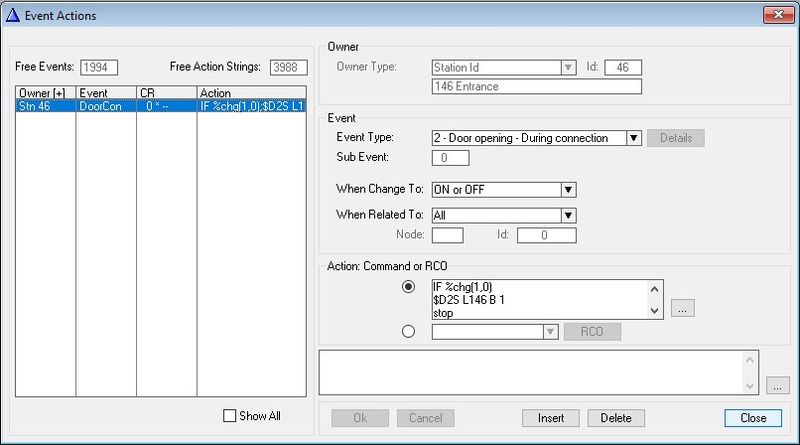Click the Free Events field showing 1994
Screen dimensions: 800x445
click(99, 67)
